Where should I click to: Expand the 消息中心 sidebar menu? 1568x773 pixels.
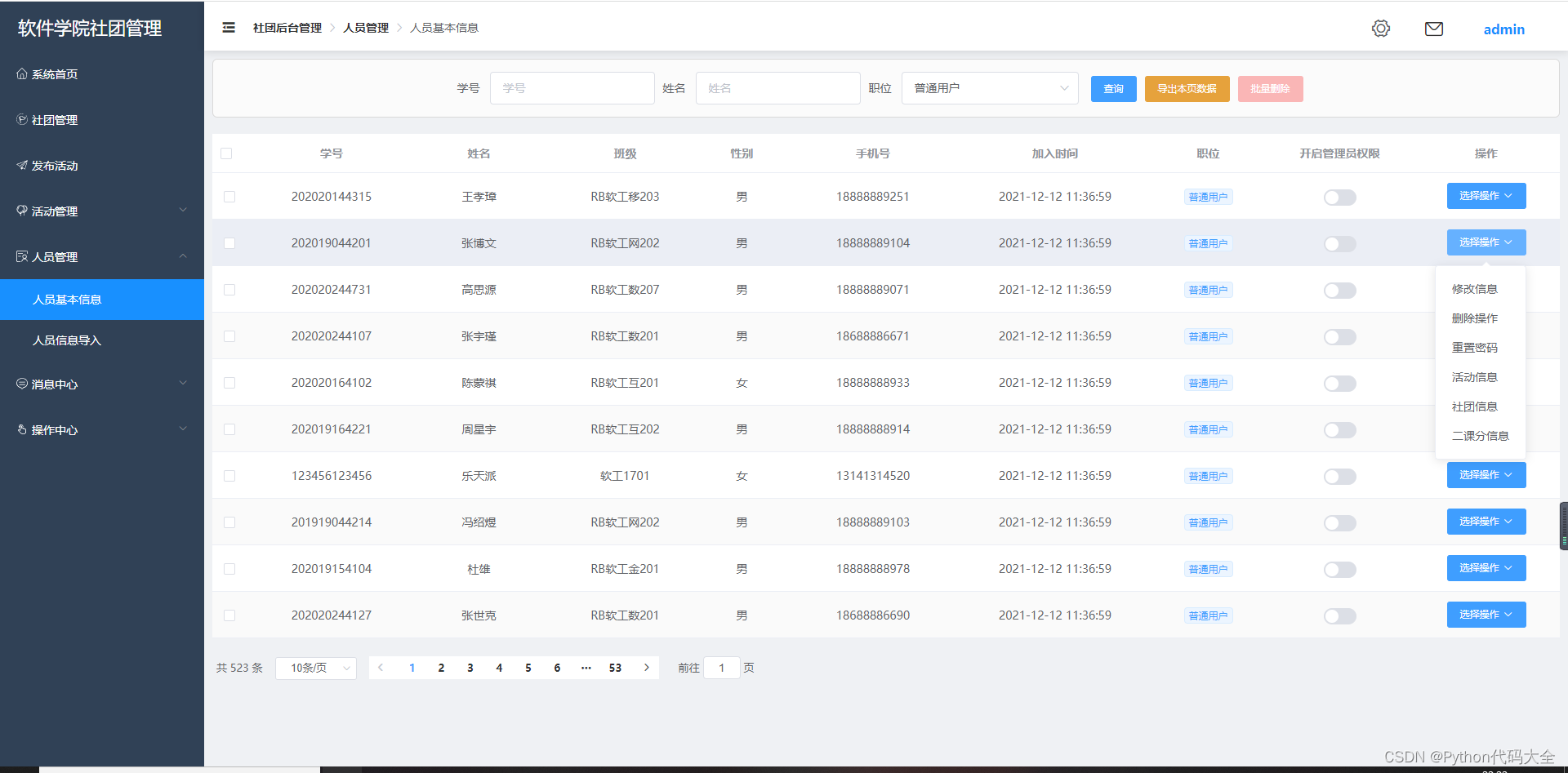point(102,384)
